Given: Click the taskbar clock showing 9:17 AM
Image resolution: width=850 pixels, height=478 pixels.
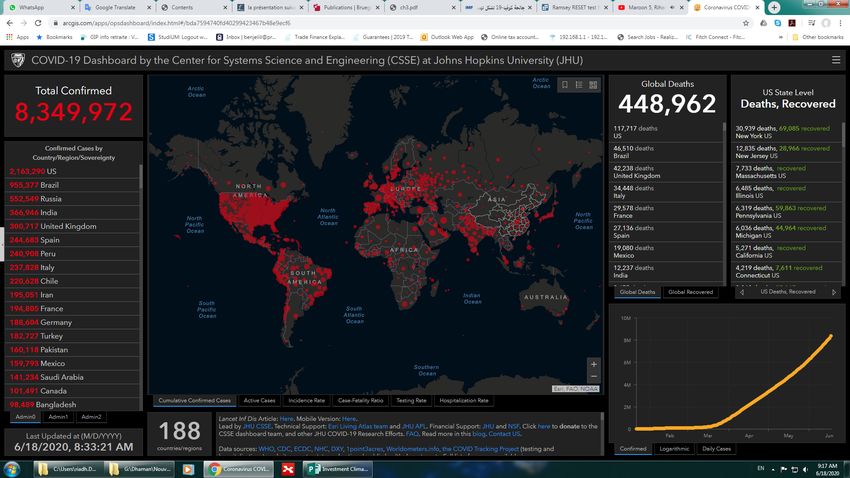Looking at the screenshot, I should click(x=827, y=469).
